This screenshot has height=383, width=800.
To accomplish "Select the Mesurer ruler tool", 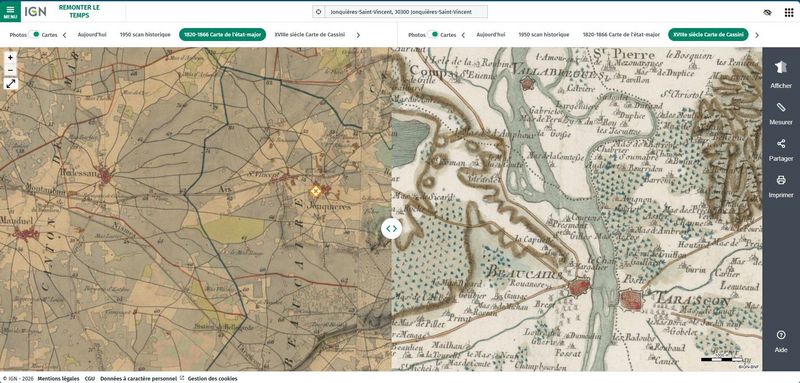I will (781, 113).
